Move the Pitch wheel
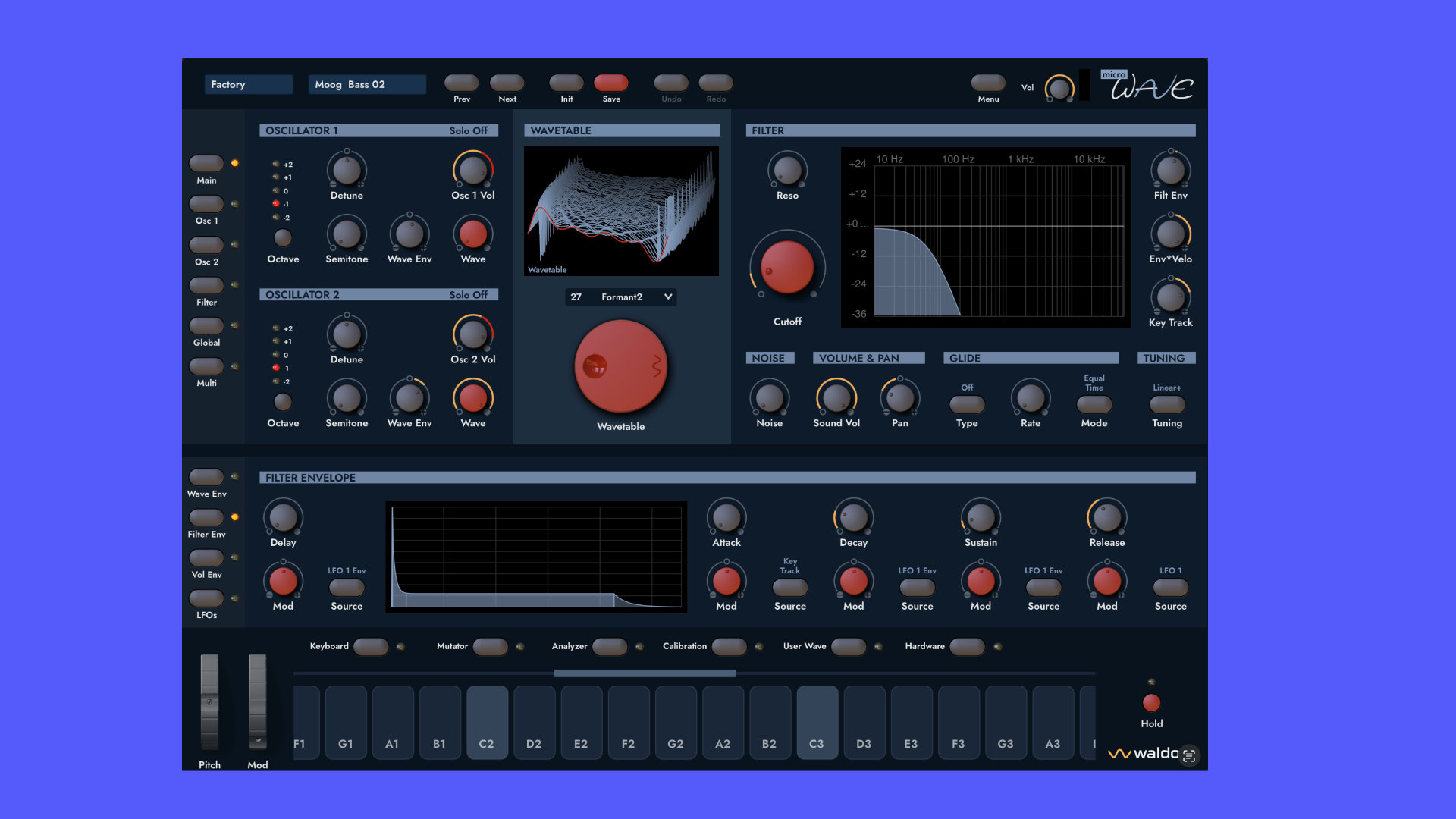 209,702
